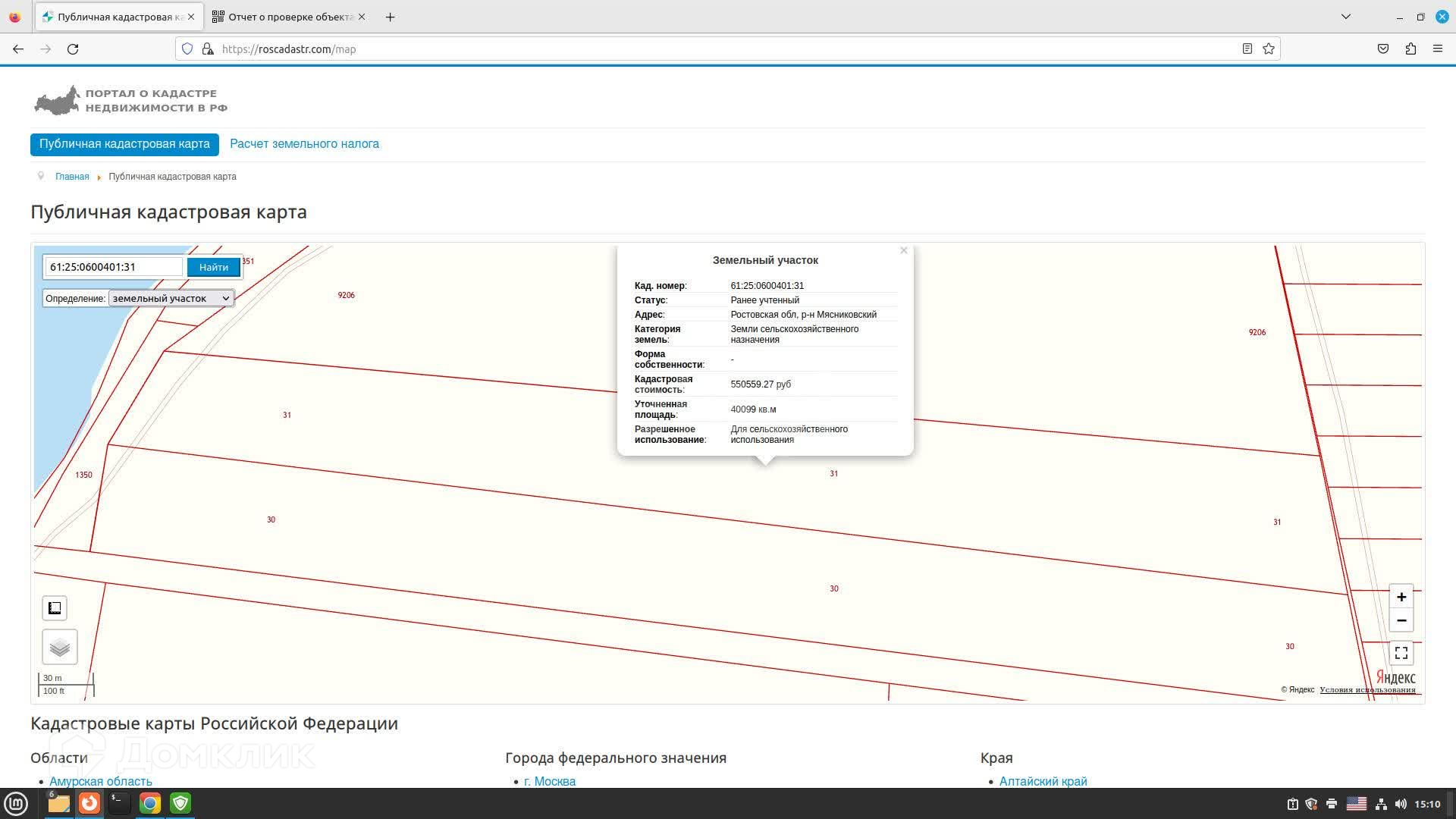Zoom out the map with minus button
This screenshot has width=1456, height=819.
pos(1401,620)
